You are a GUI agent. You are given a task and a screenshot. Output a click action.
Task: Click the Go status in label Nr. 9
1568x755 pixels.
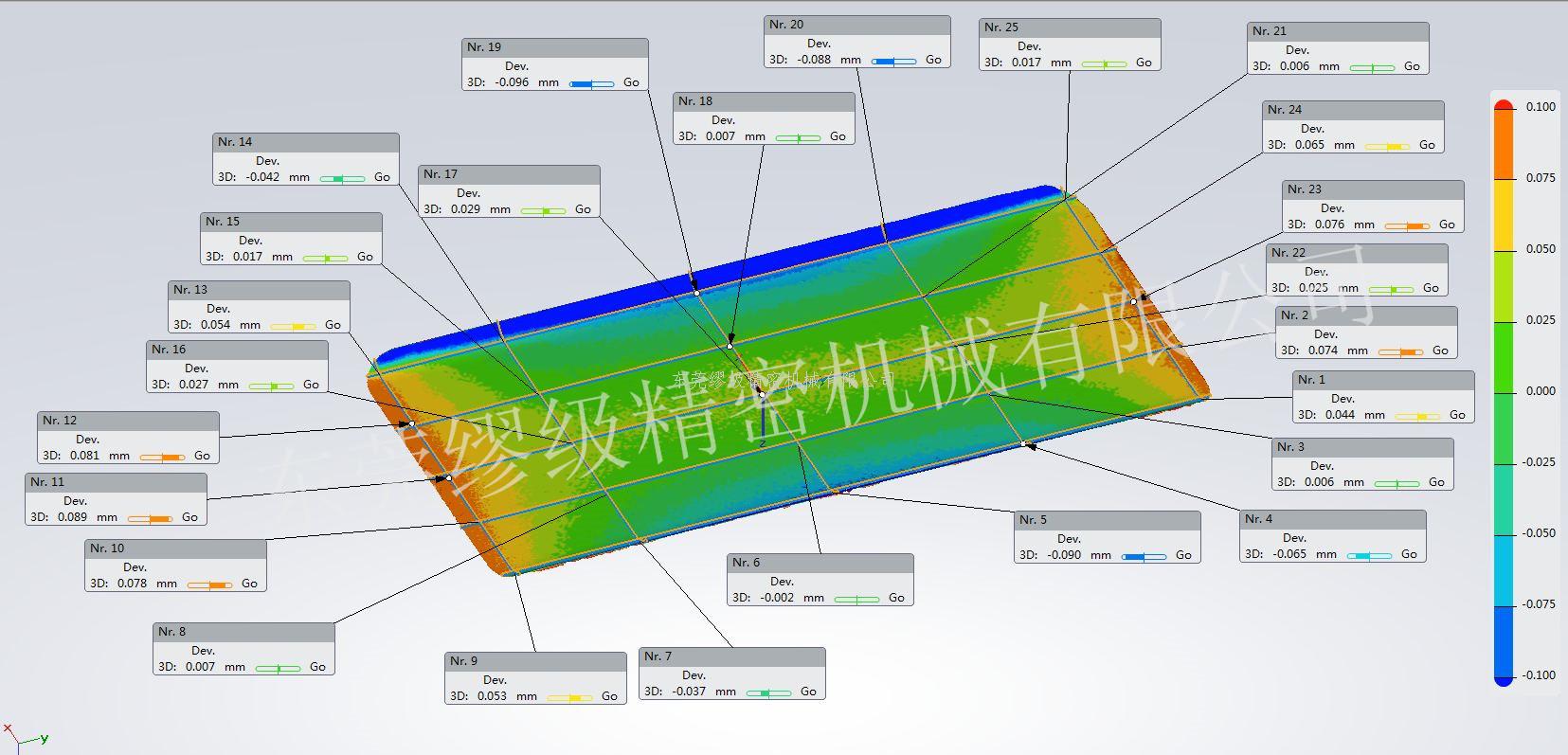click(x=609, y=696)
